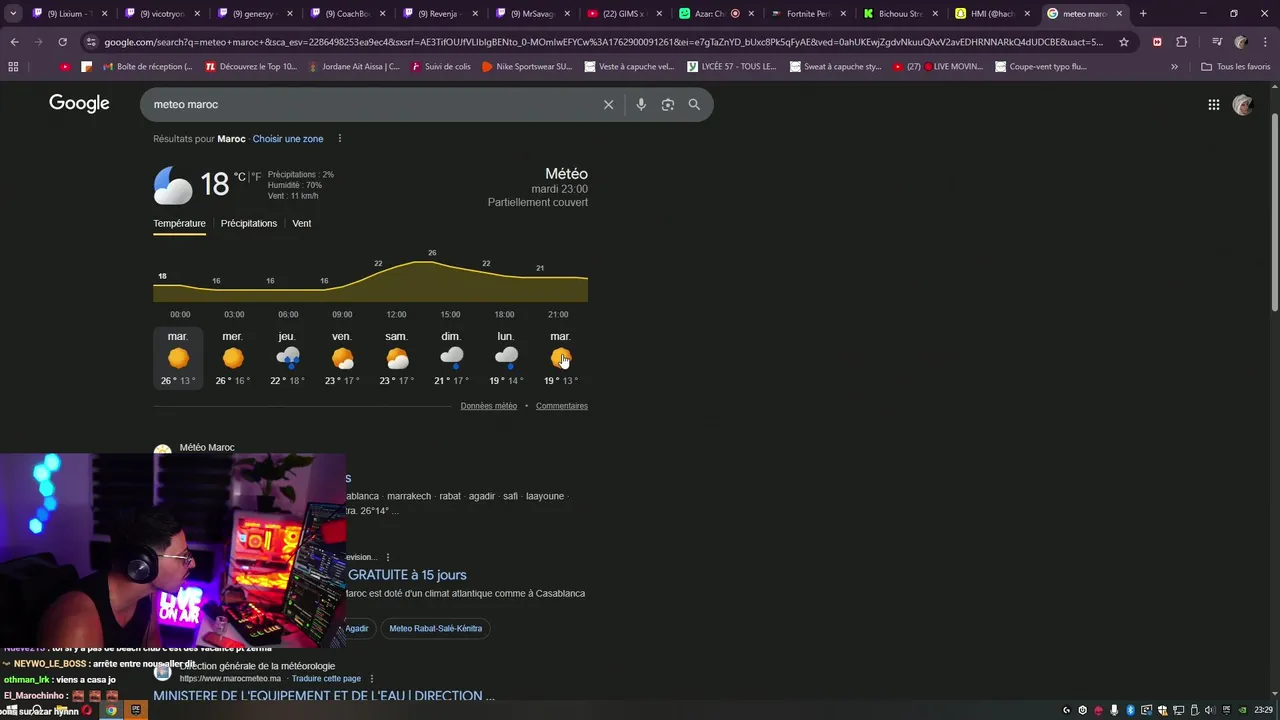The width and height of the screenshot is (1280, 720).
Task: Open Traduire cette page link
Action: pyautogui.click(x=326, y=678)
